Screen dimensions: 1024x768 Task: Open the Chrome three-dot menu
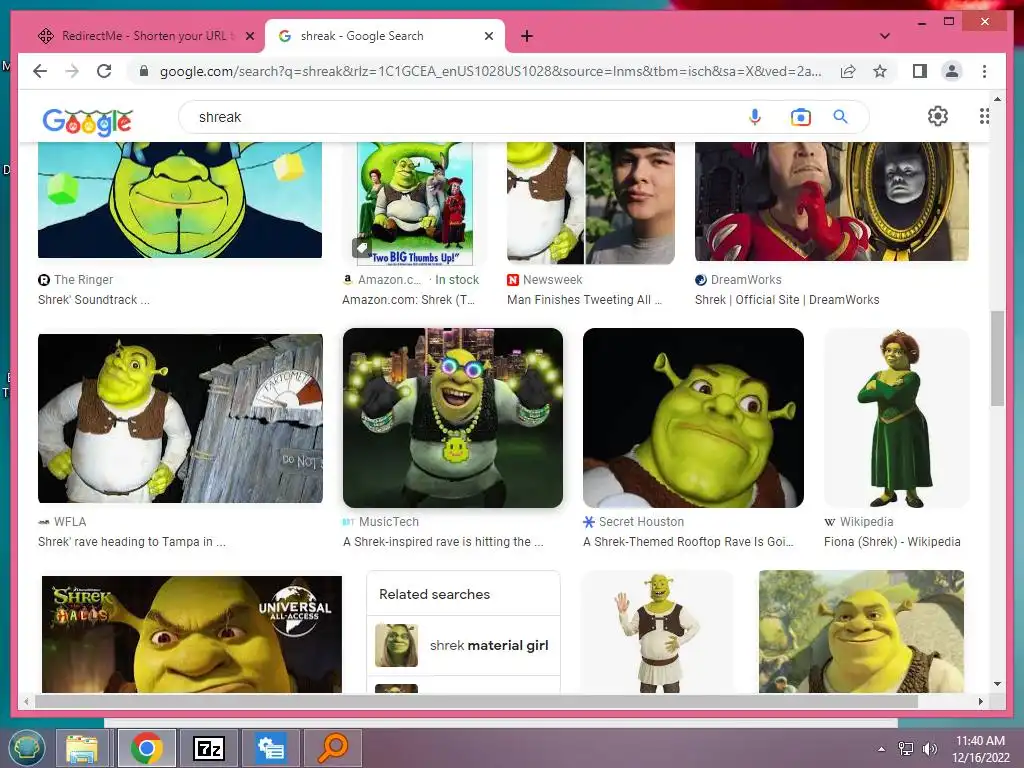point(984,71)
